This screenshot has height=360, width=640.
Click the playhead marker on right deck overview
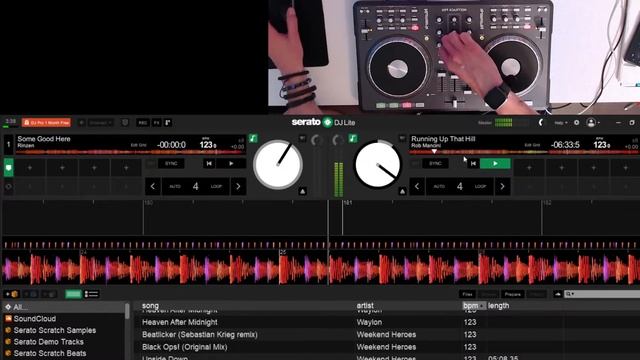434,151
